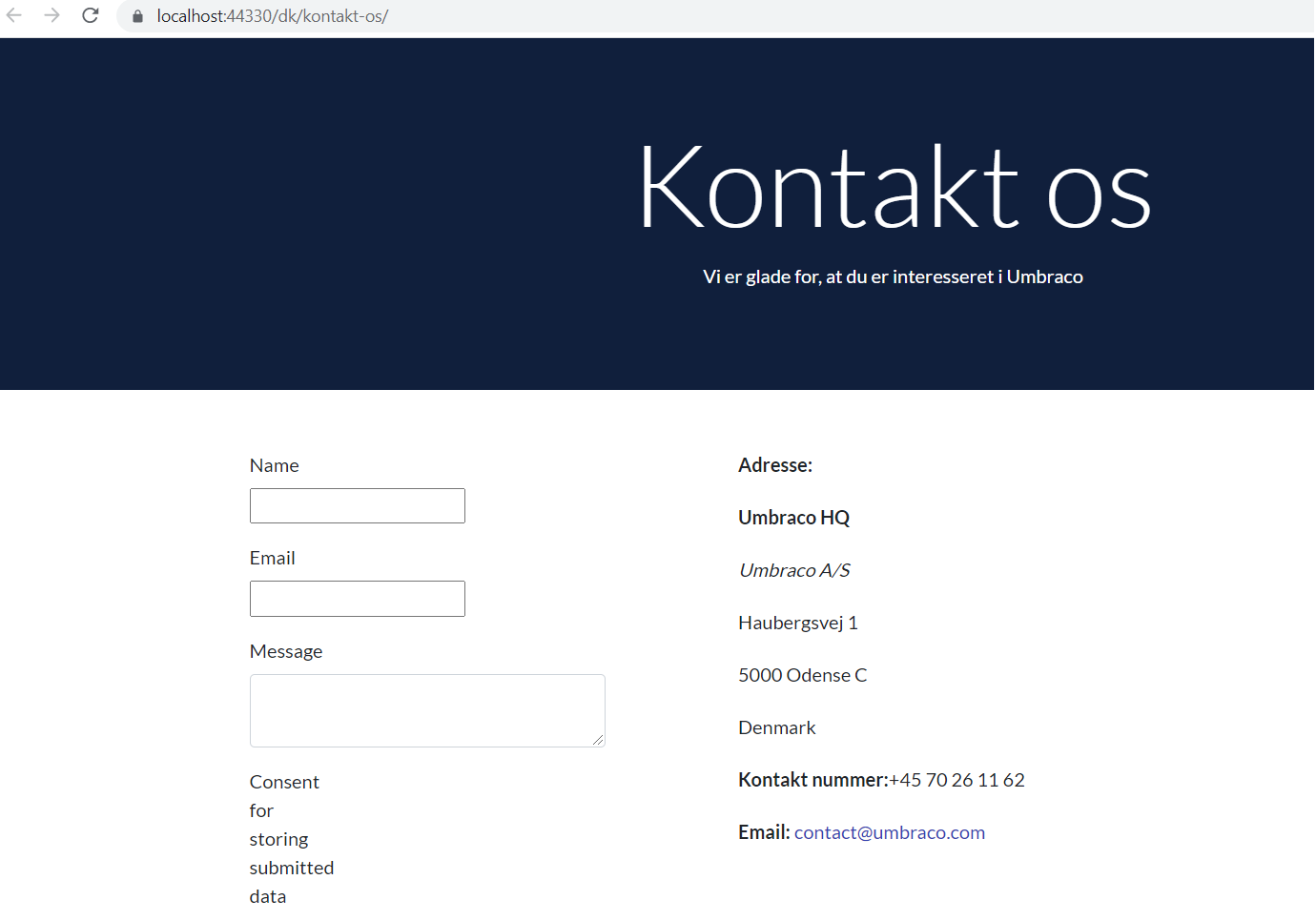The height and width of the screenshot is (921, 1316).
Task: Click the Name field label
Action: click(274, 465)
